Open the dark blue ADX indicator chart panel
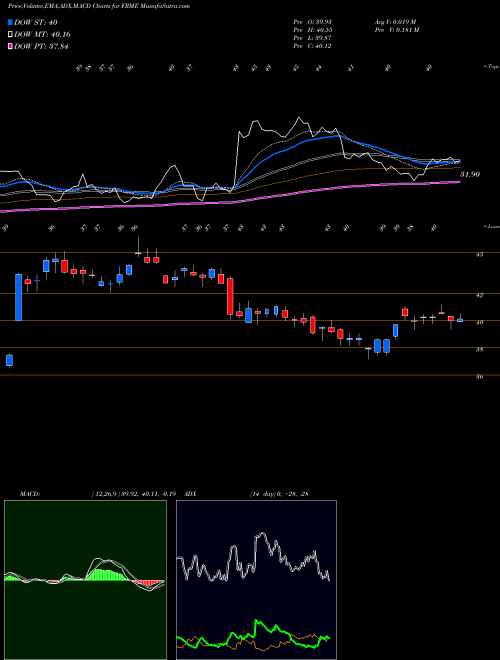This screenshot has height=660, width=500. [x=256, y=580]
